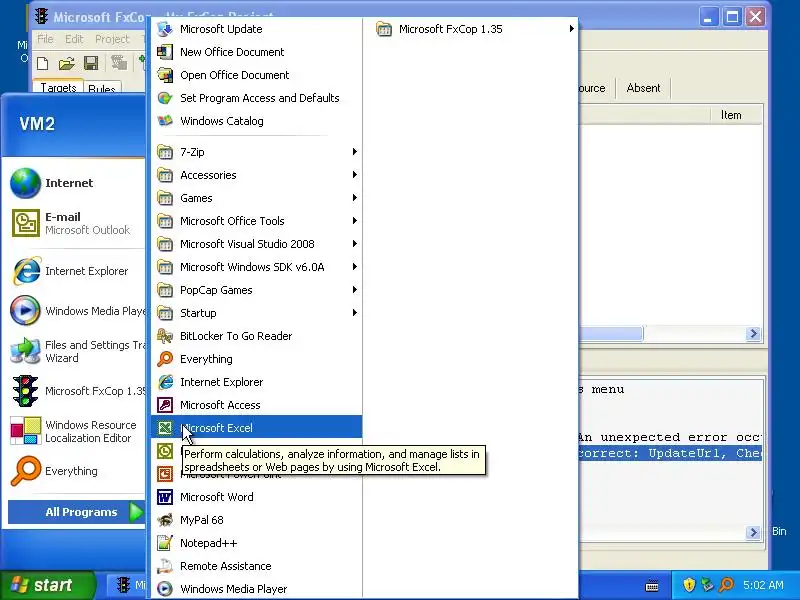Viewport: 800px width, 600px height.
Task: Open the File menu in FxCop
Action: (45, 39)
